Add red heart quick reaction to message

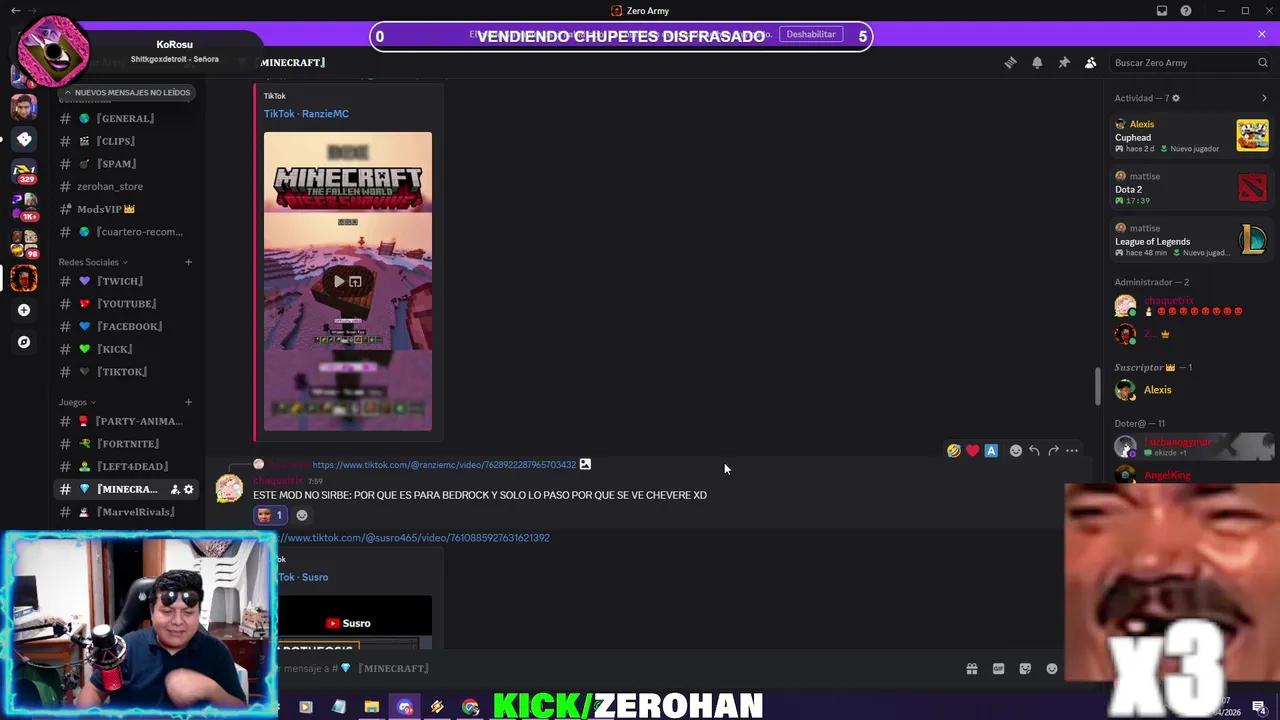point(973,451)
